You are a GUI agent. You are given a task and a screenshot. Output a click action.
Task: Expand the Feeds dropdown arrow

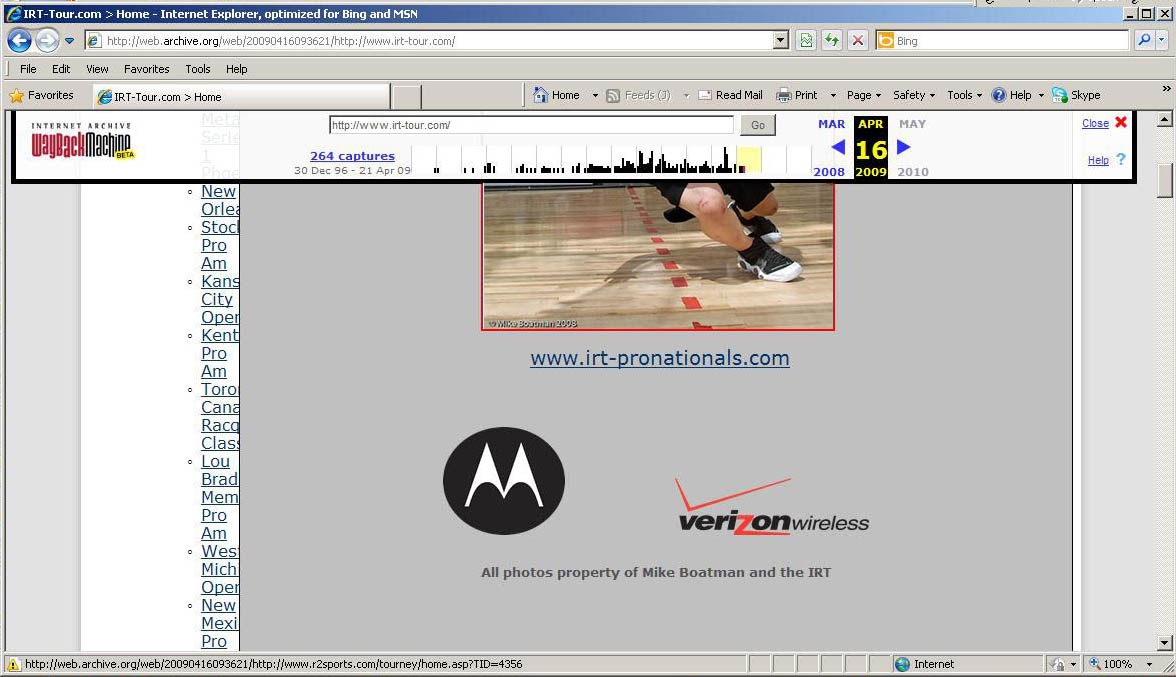686,95
